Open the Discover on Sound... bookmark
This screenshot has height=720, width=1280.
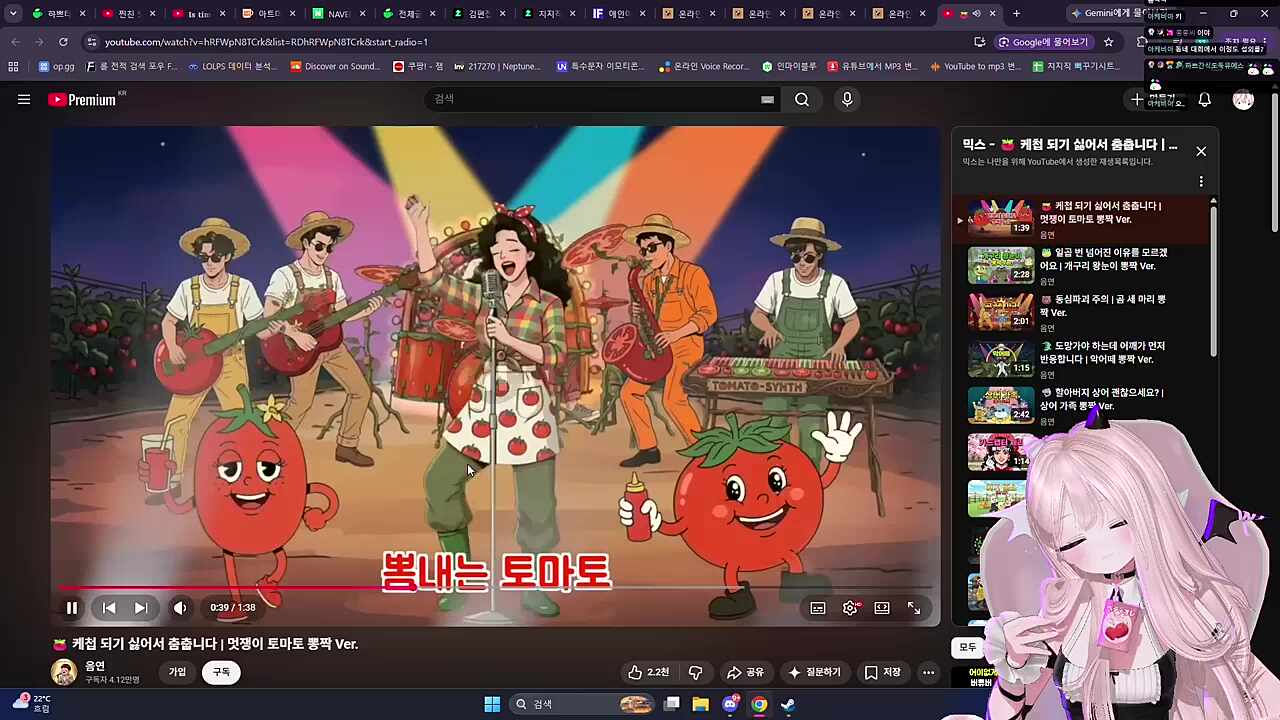tap(335, 66)
